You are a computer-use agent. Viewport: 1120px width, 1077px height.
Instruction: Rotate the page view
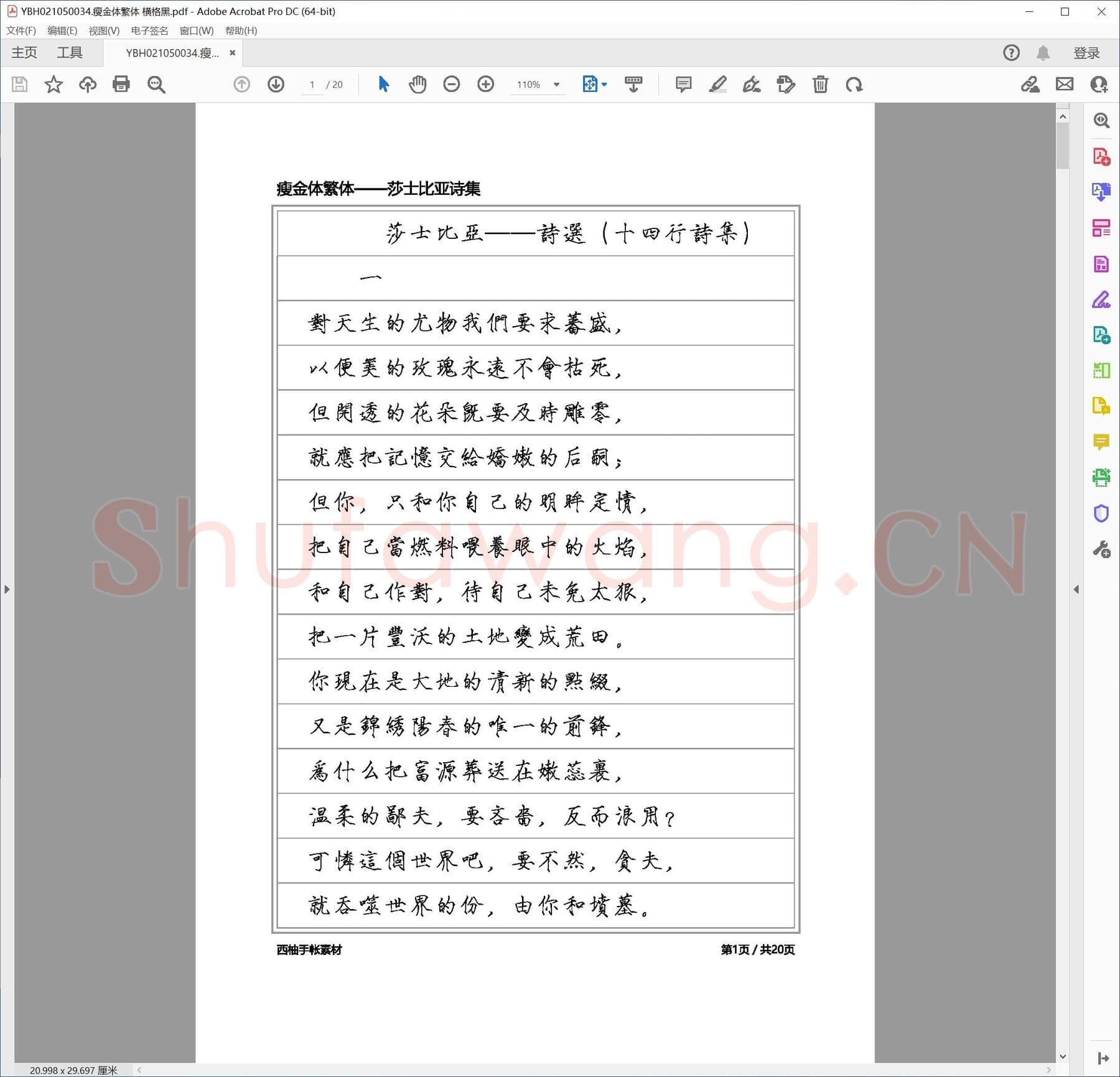click(854, 84)
